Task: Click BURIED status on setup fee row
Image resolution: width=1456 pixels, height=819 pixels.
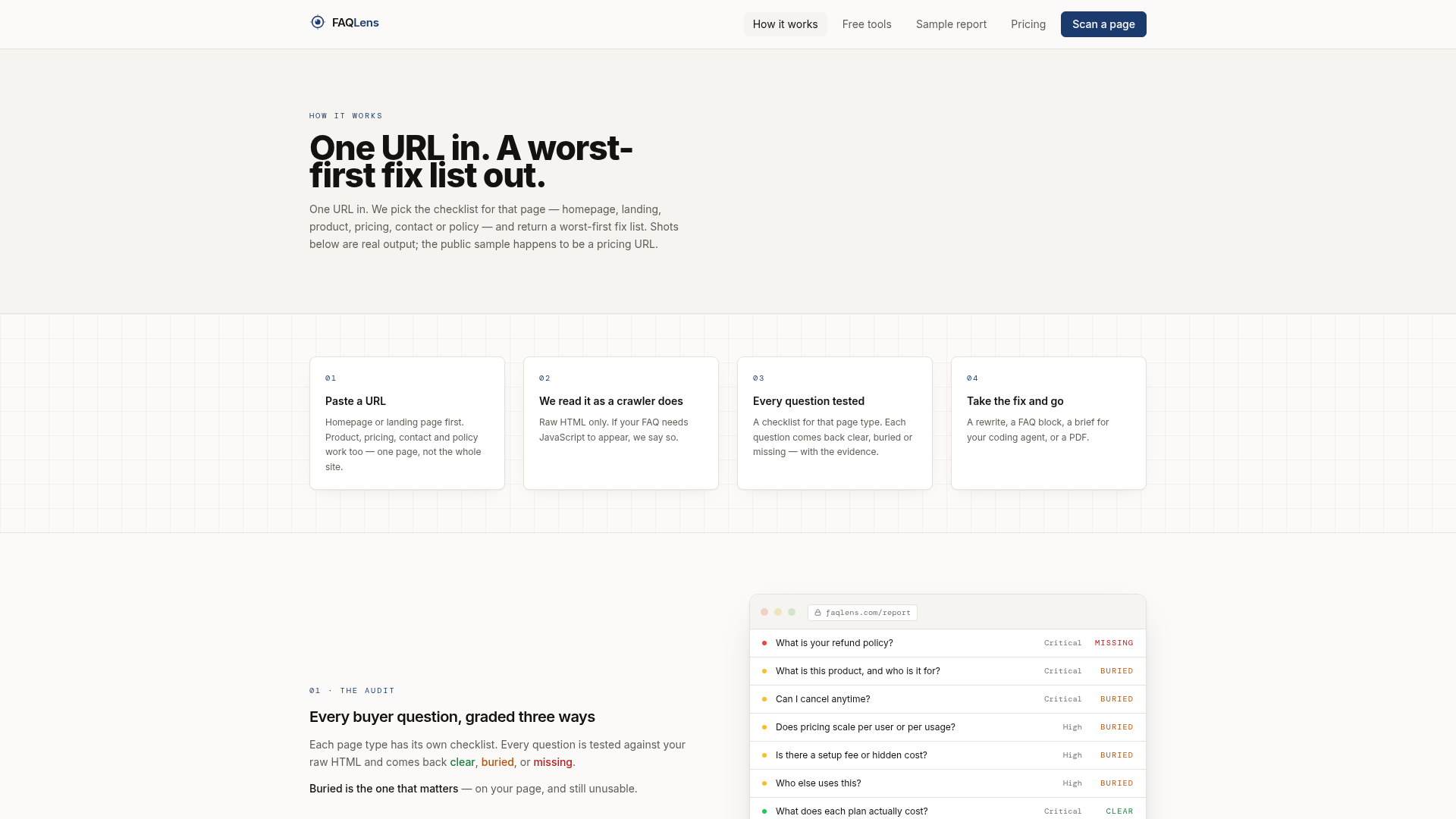Action: (1116, 755)
